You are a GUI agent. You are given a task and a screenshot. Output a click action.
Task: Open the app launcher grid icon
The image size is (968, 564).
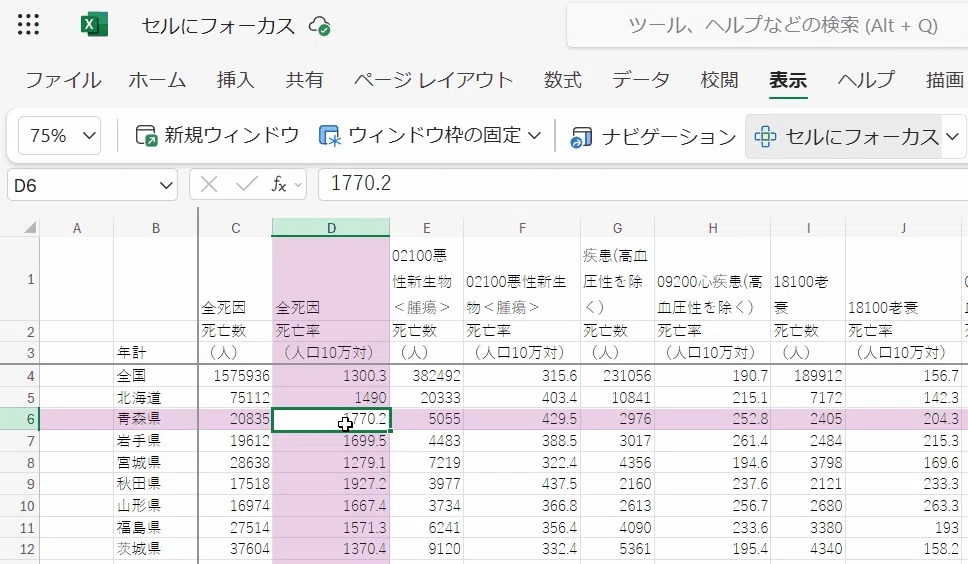(28, 25)
